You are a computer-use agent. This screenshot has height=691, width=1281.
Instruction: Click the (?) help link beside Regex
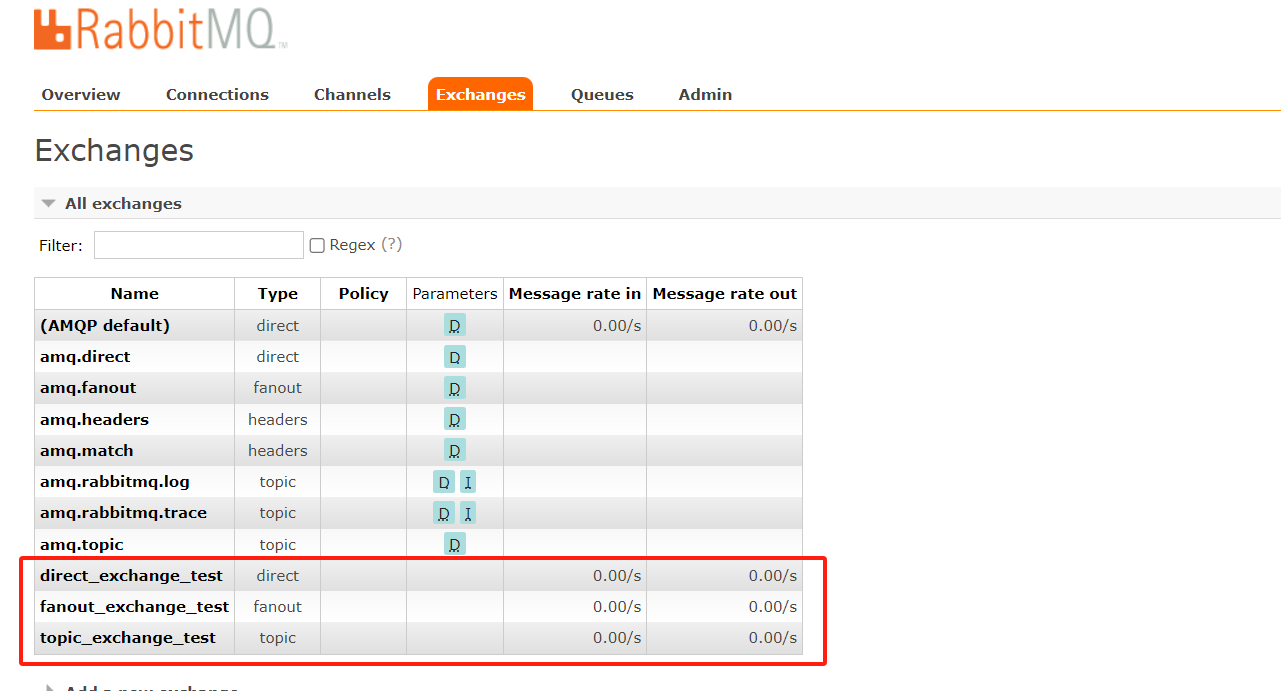(391, 244)
